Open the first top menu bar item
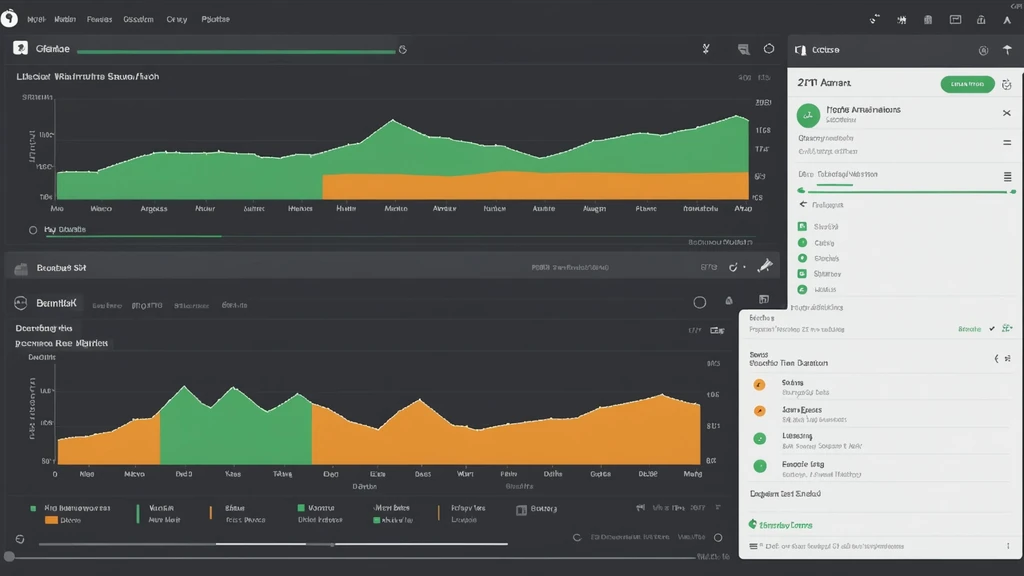Screen dimensions: 1024x576 (36, 20)
